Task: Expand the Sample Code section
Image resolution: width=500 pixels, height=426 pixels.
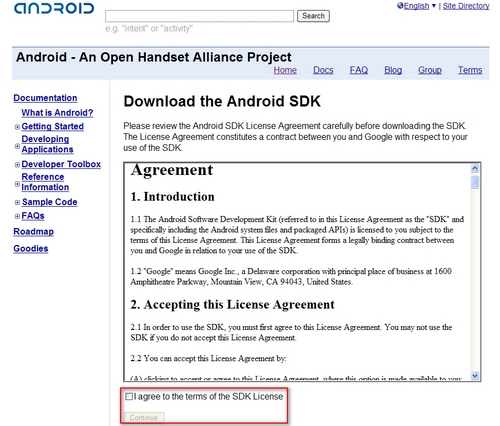Action: tap(17, 202)
